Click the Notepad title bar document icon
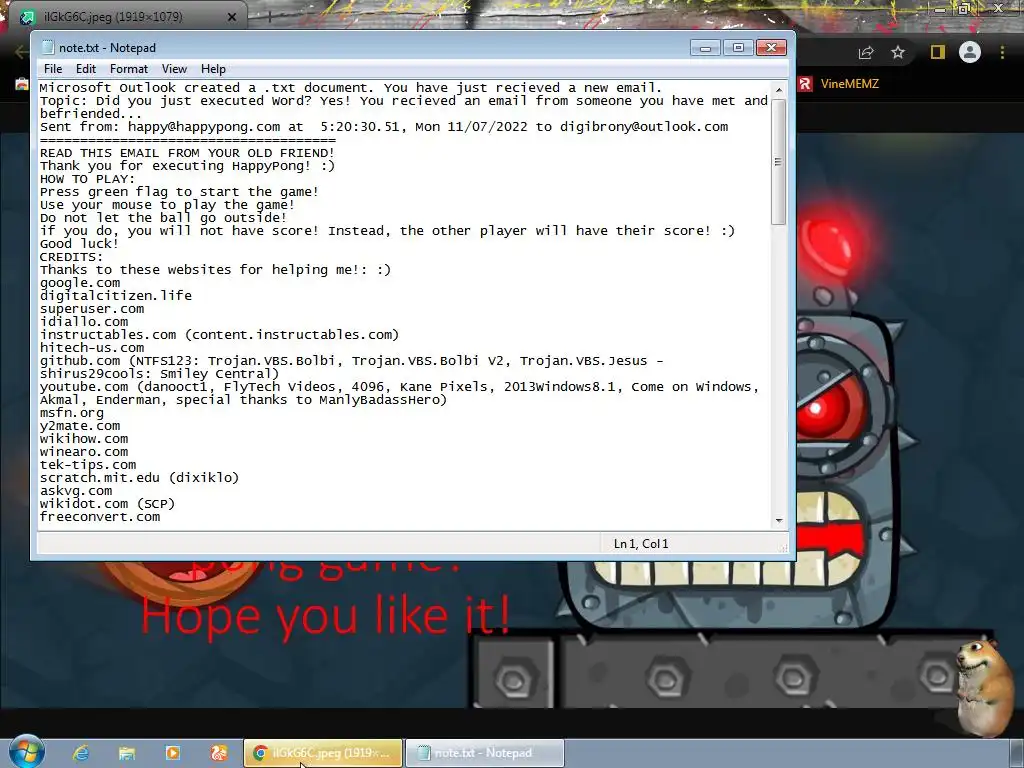The height and width of the screenshot is (768, 1024). pos(47,48)
